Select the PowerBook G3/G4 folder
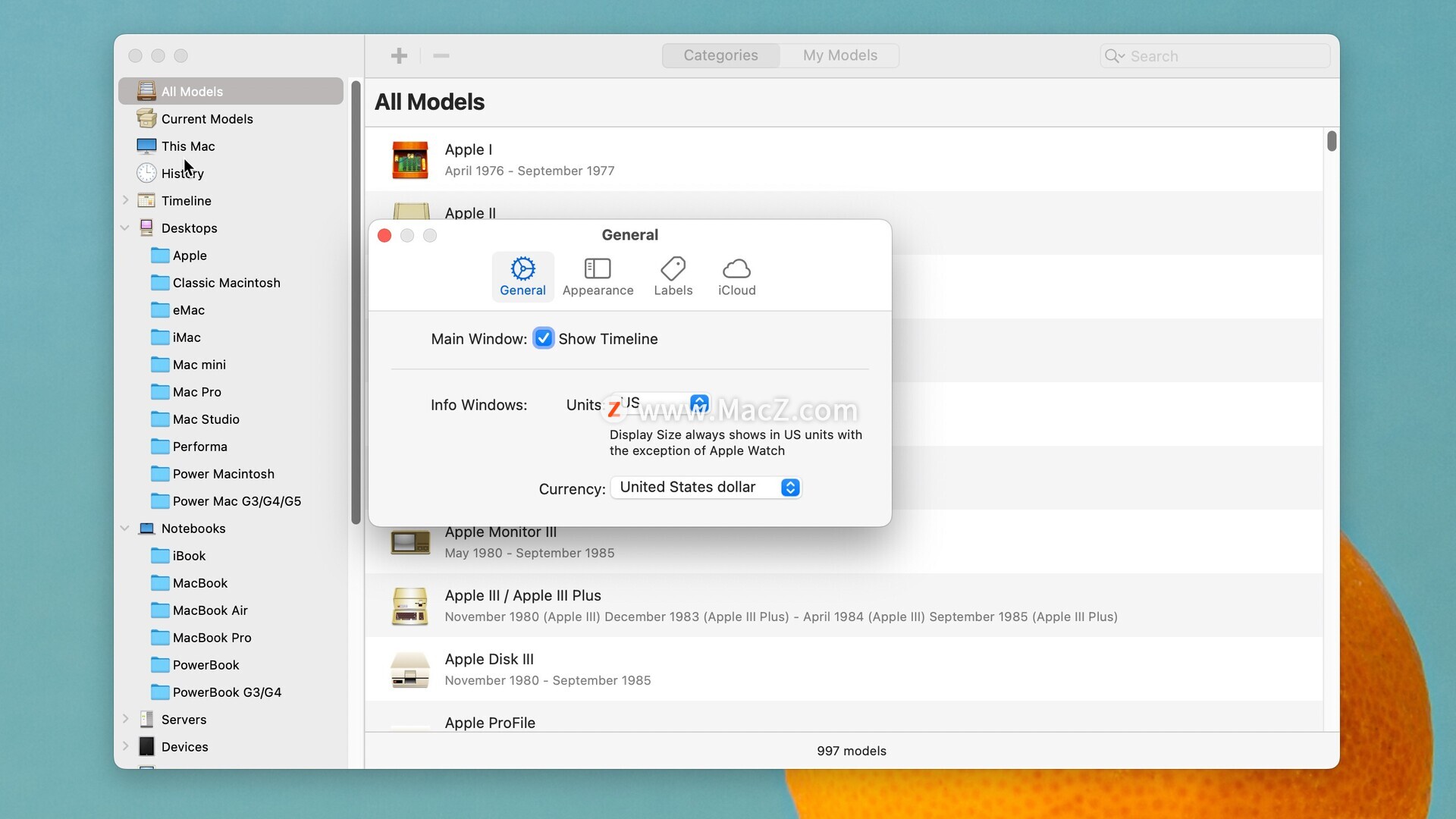Viewport: 1456px width, 819px height. tap(231, 692)
